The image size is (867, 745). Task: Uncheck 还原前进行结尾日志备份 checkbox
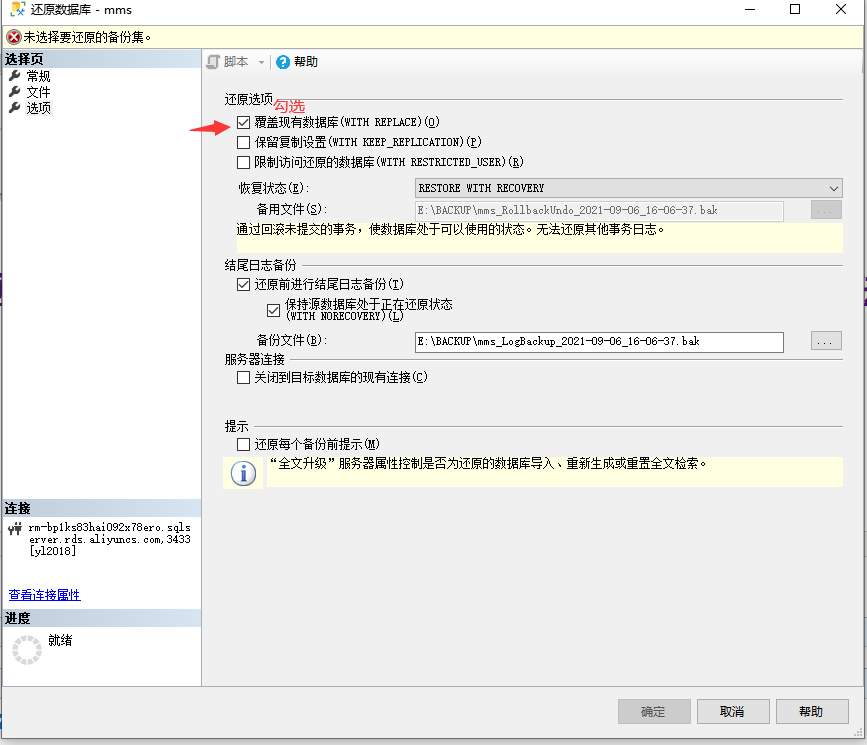click(243, 284)
